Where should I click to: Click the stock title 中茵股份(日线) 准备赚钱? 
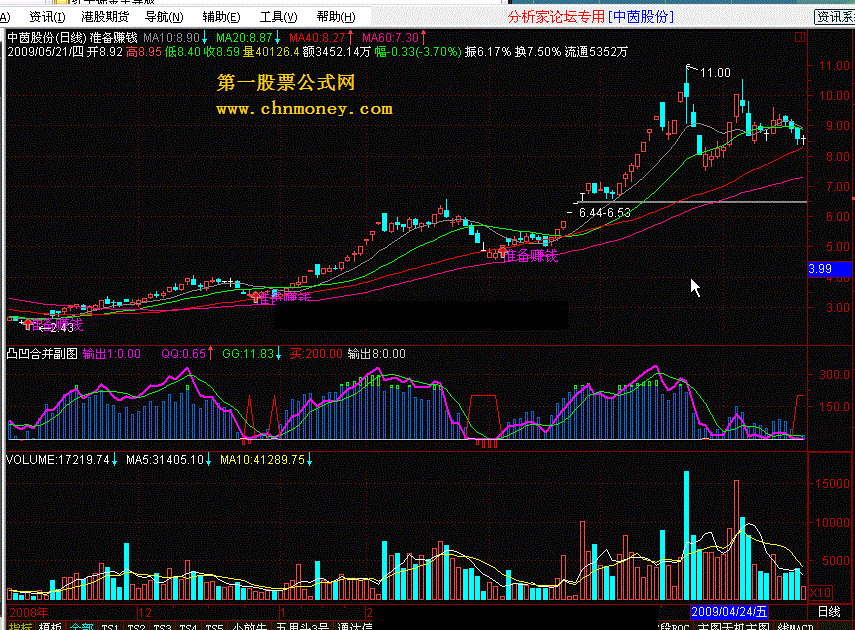pos(72,38)
